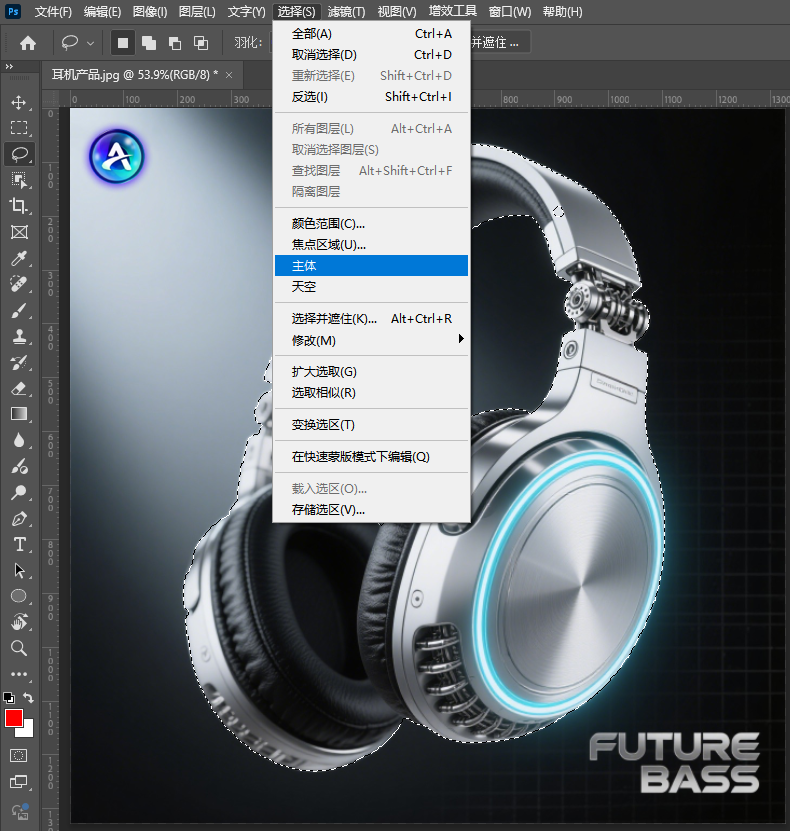This screenshot has height=831, width=790.
Task: Toggle Quick Mask mode icon in toolbar
Action: (x=19, y=755)
